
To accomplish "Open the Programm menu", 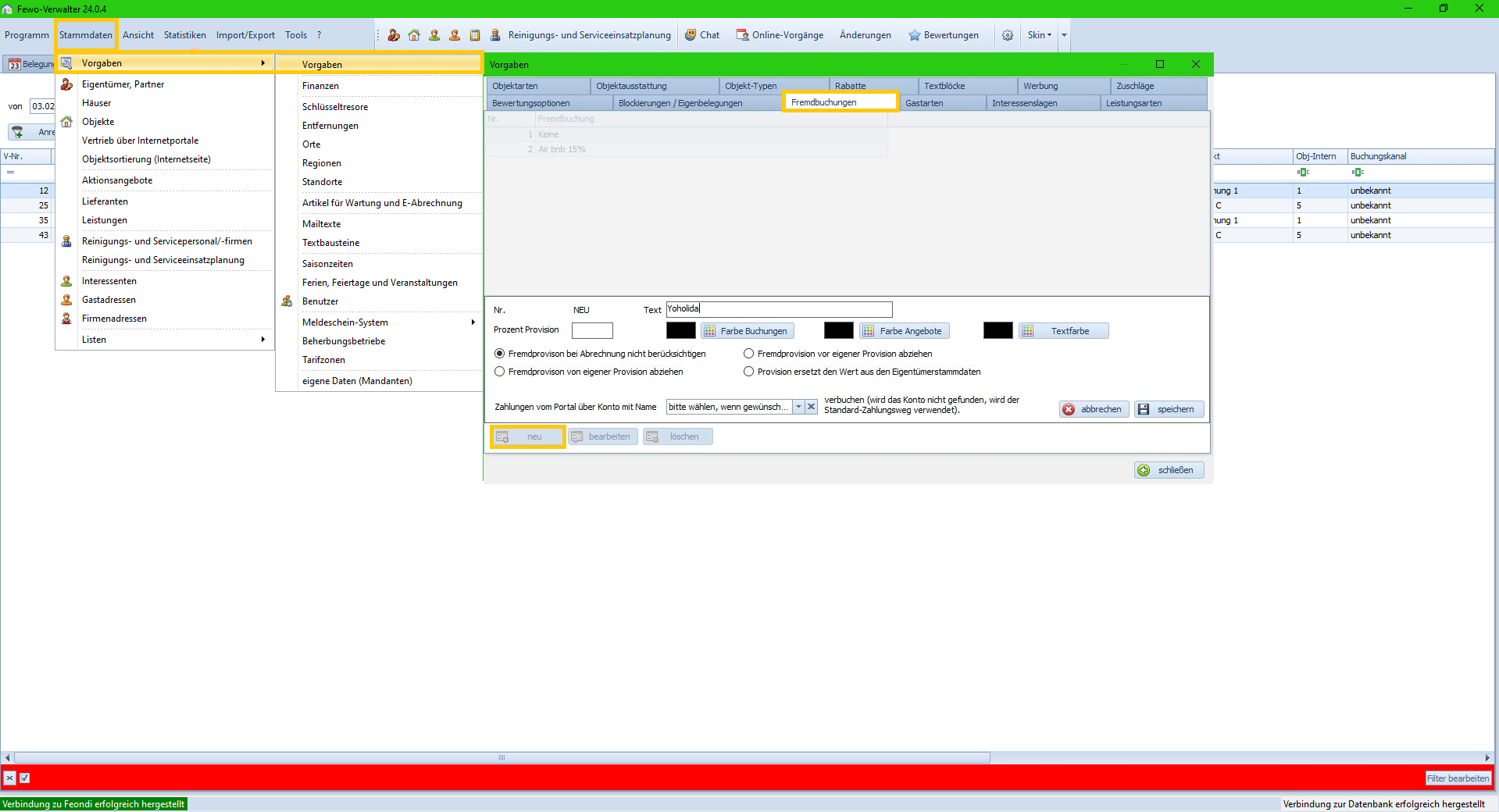I will click(27, 35).
